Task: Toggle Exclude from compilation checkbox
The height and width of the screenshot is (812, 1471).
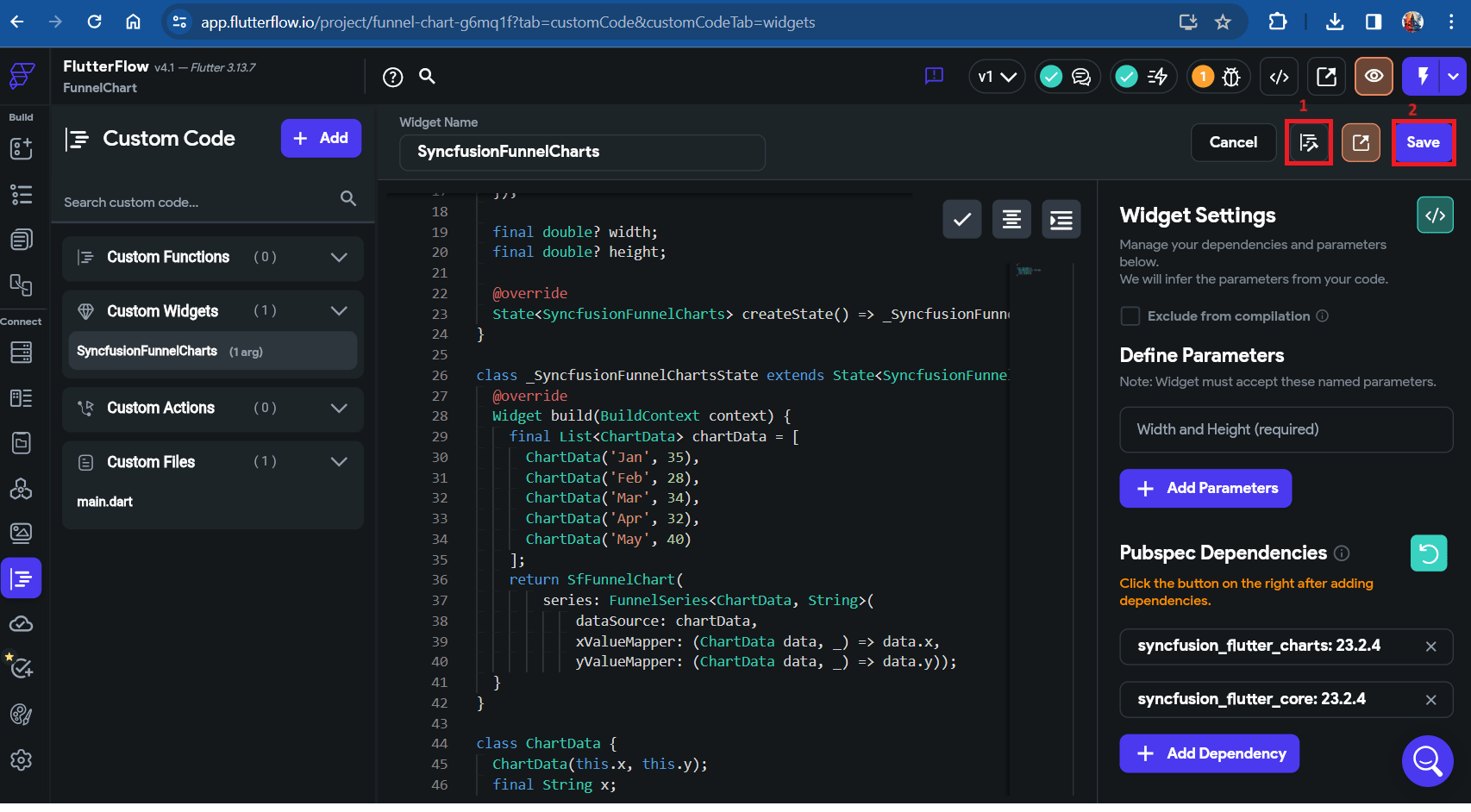Action: [x=1130, y=316]
